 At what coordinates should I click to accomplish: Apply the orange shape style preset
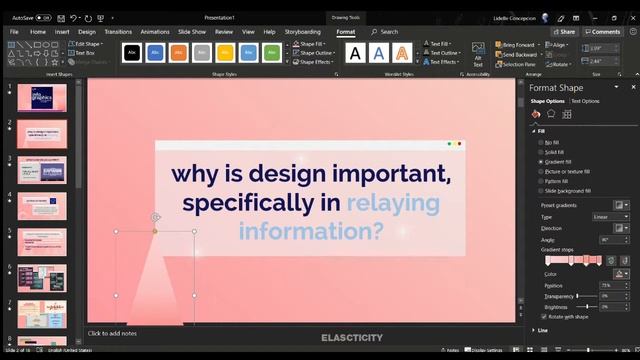click(x=178, y=53)
